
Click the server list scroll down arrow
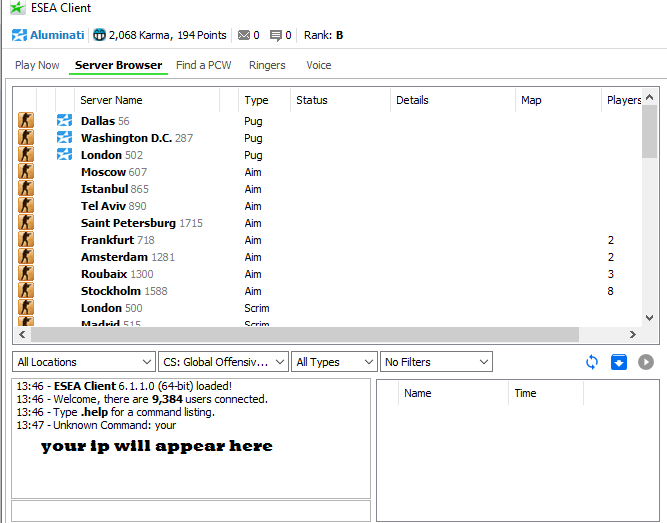[x=650, y=317]
